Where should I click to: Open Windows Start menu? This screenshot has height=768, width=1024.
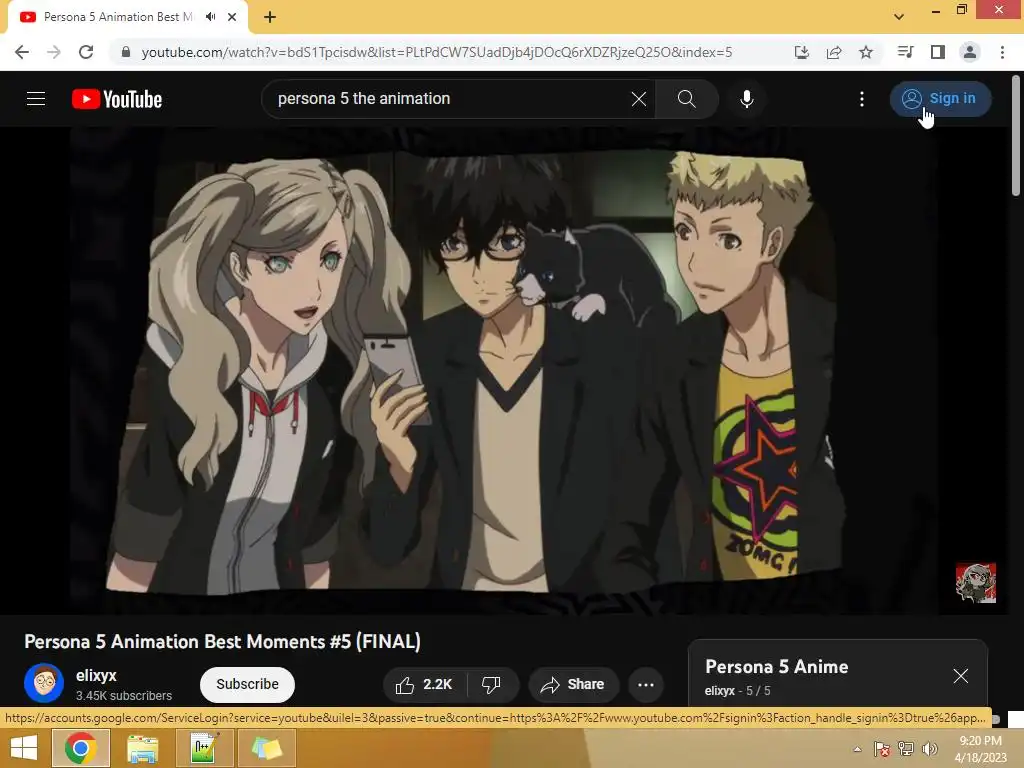(x=24, y=748)
